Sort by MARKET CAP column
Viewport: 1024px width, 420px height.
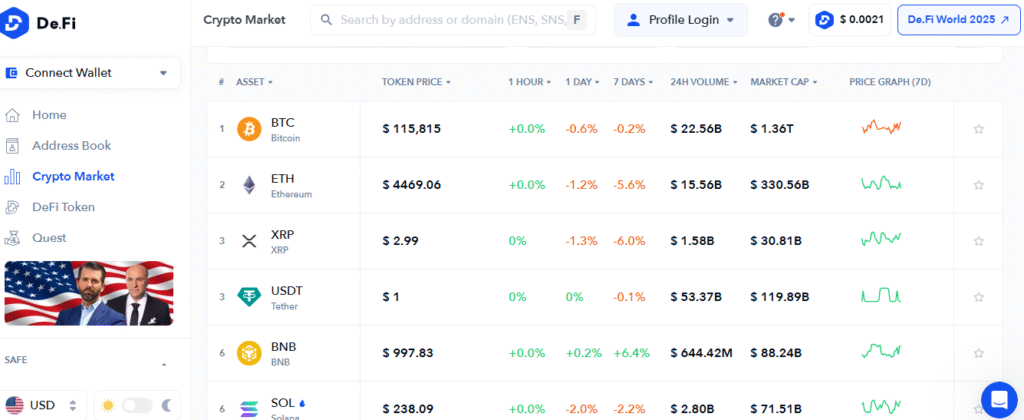[x=784, y=82]
